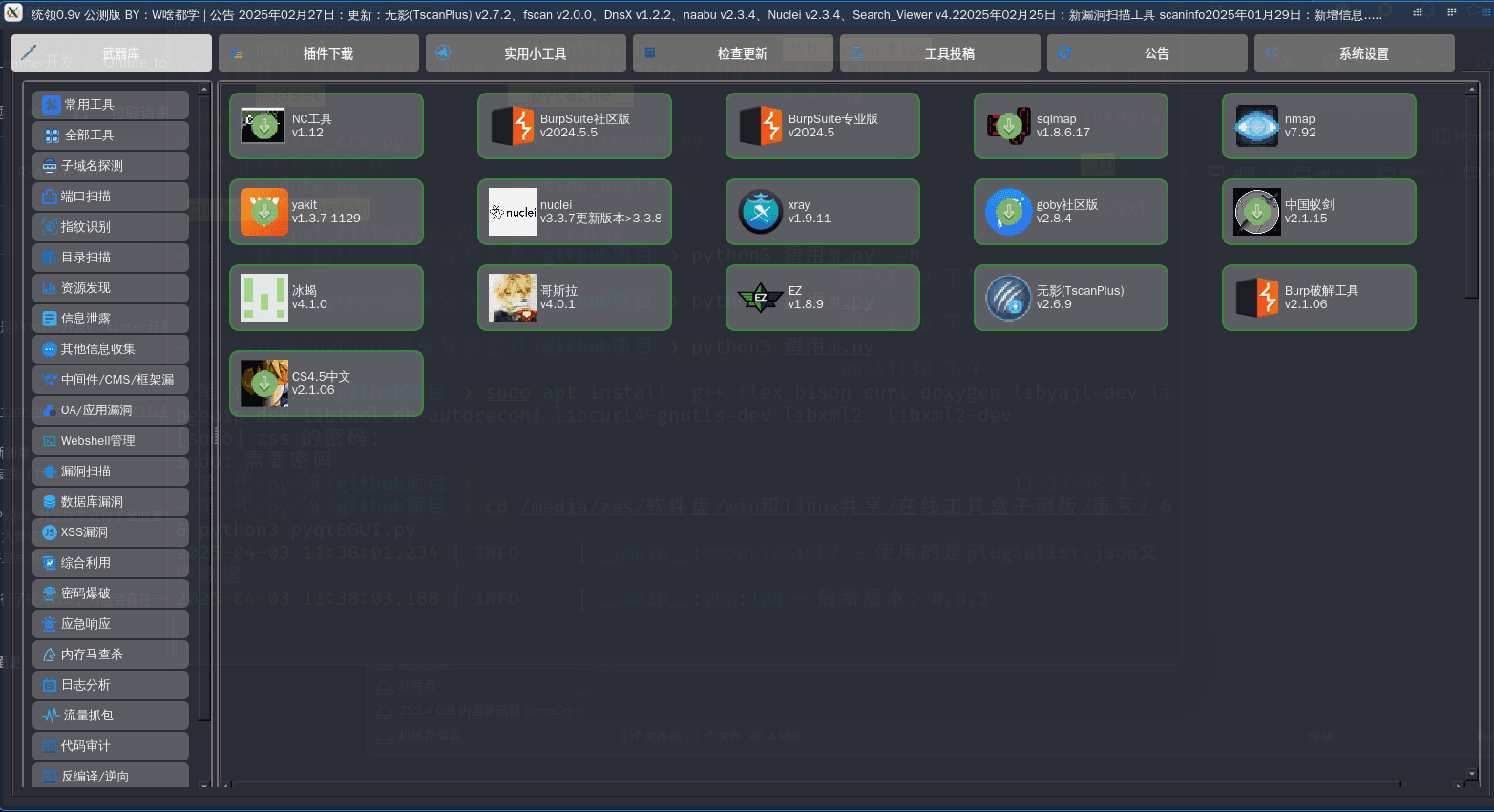1494x812 pixels.
Task: Switch to the 插件下载 tab
Action: (318, 53)
